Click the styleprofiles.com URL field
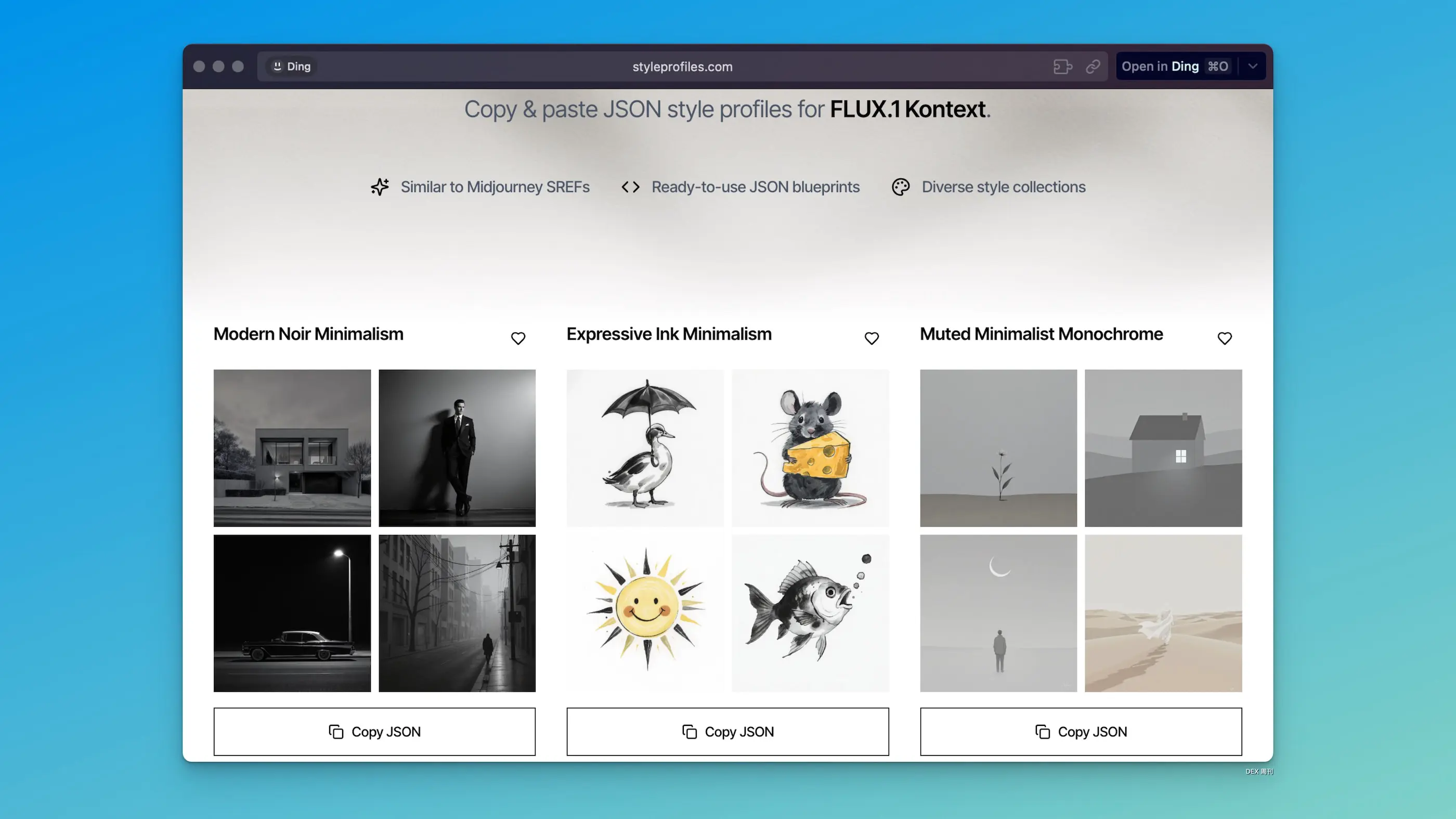The height and width of the screenshot is (819, 1456). 682,66
